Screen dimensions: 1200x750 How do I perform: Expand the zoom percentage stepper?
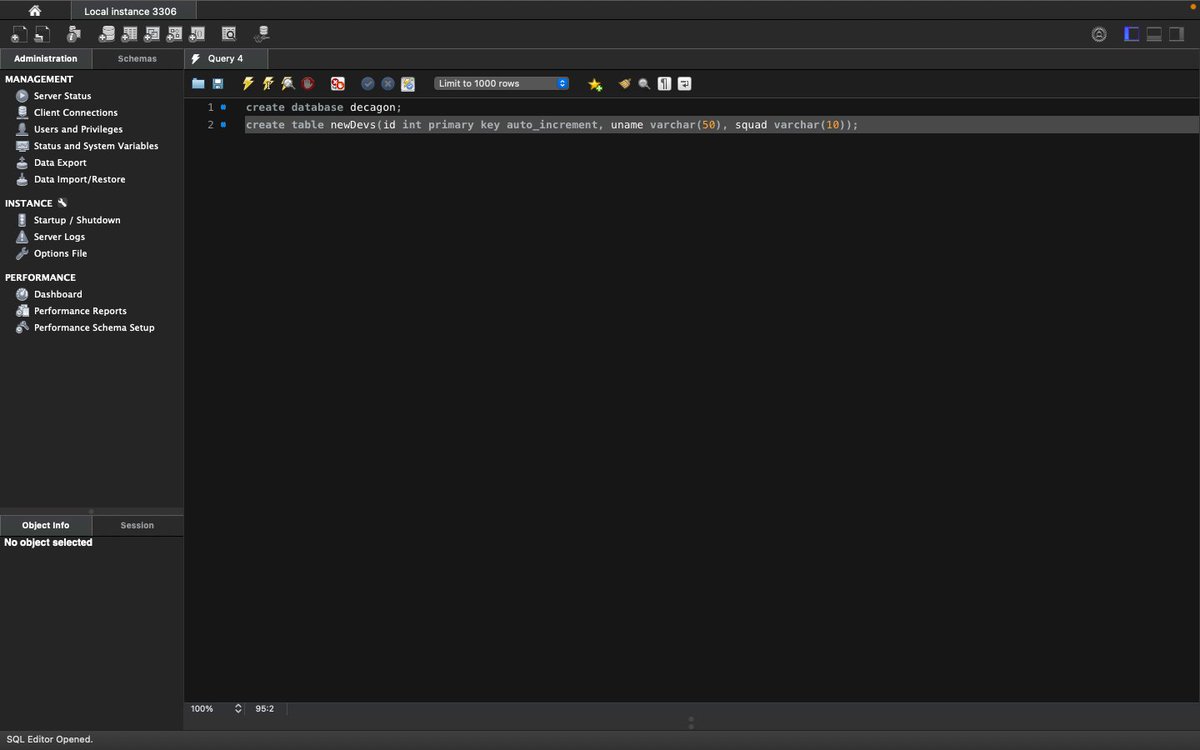point(237,708)
